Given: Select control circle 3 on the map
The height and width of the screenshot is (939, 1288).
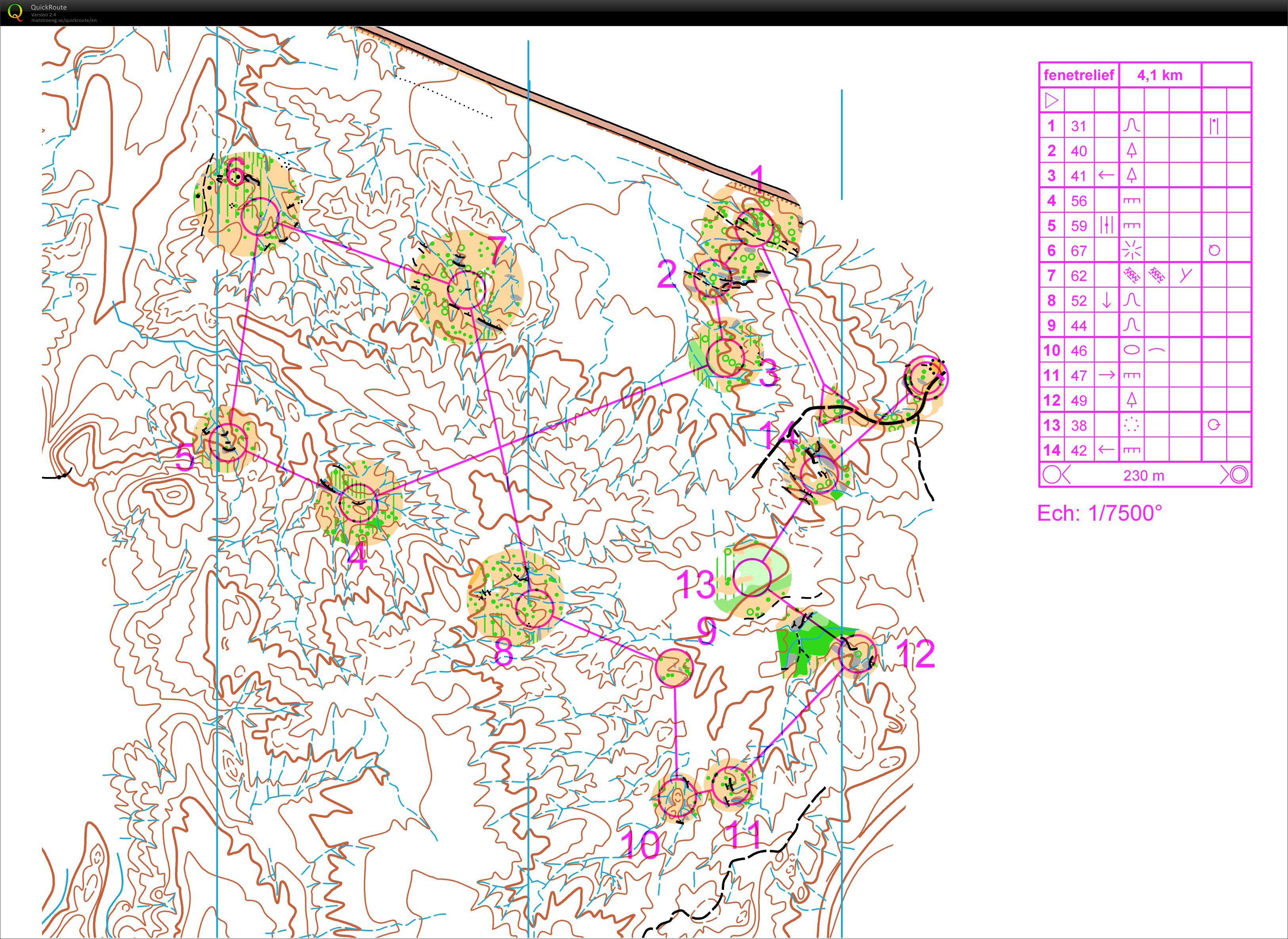Looking at the screenshot, I should (x=725, y=357).
